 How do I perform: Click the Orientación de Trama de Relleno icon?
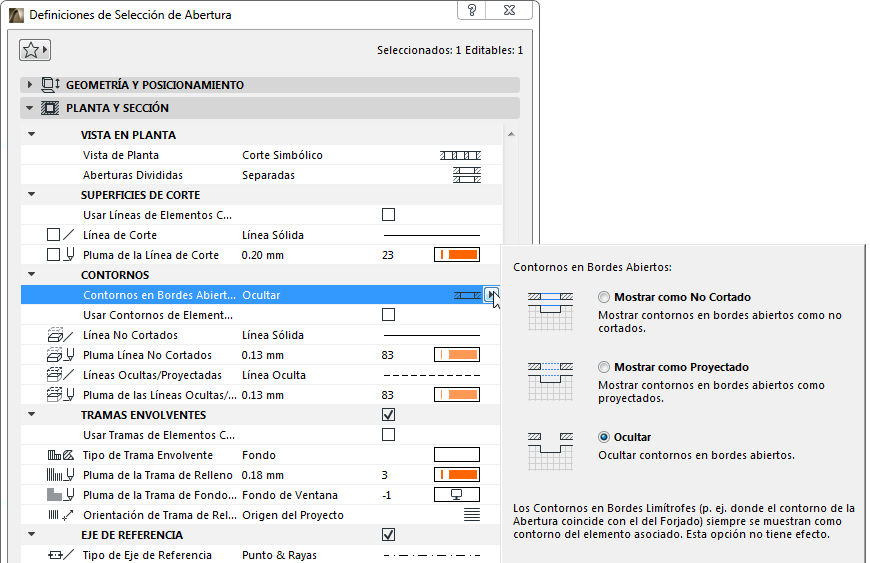point(60,515)
